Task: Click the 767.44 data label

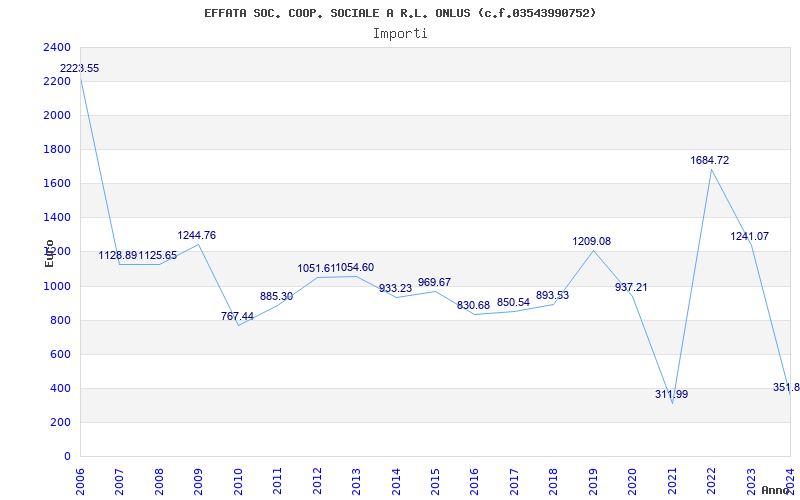Action: (237, 316)
